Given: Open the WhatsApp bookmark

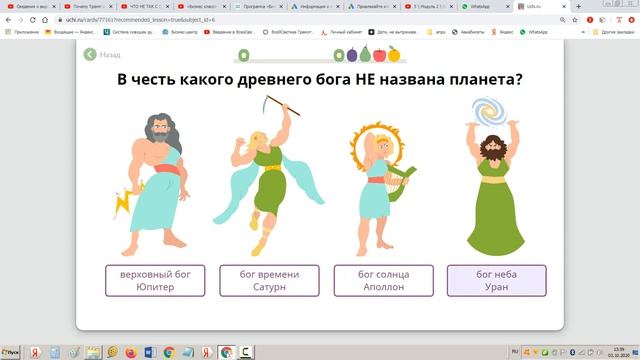Looking at the screenshot, I should pos(533,32).
